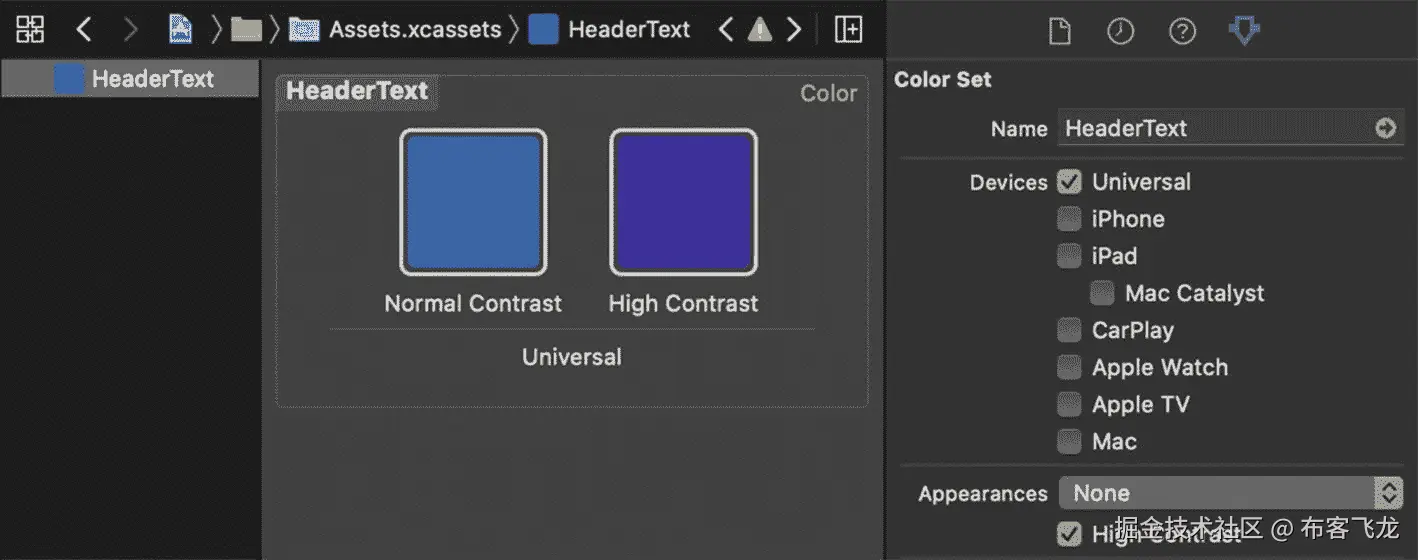Open the related items grid icon
The image size is (1418, 560).
pos(30,30)
